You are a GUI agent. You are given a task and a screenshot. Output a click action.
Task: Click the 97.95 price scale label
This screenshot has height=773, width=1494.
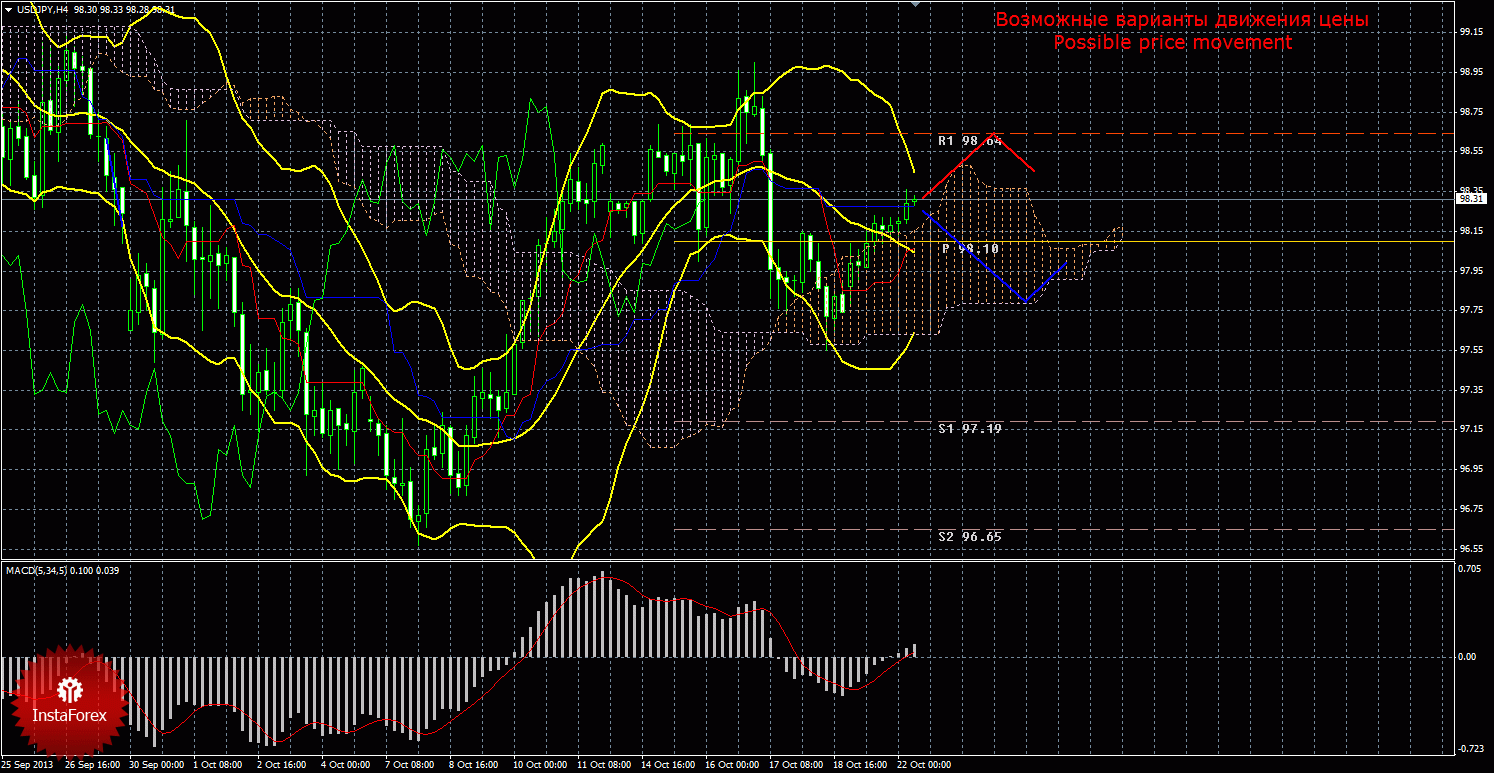tap(1471, 271)
